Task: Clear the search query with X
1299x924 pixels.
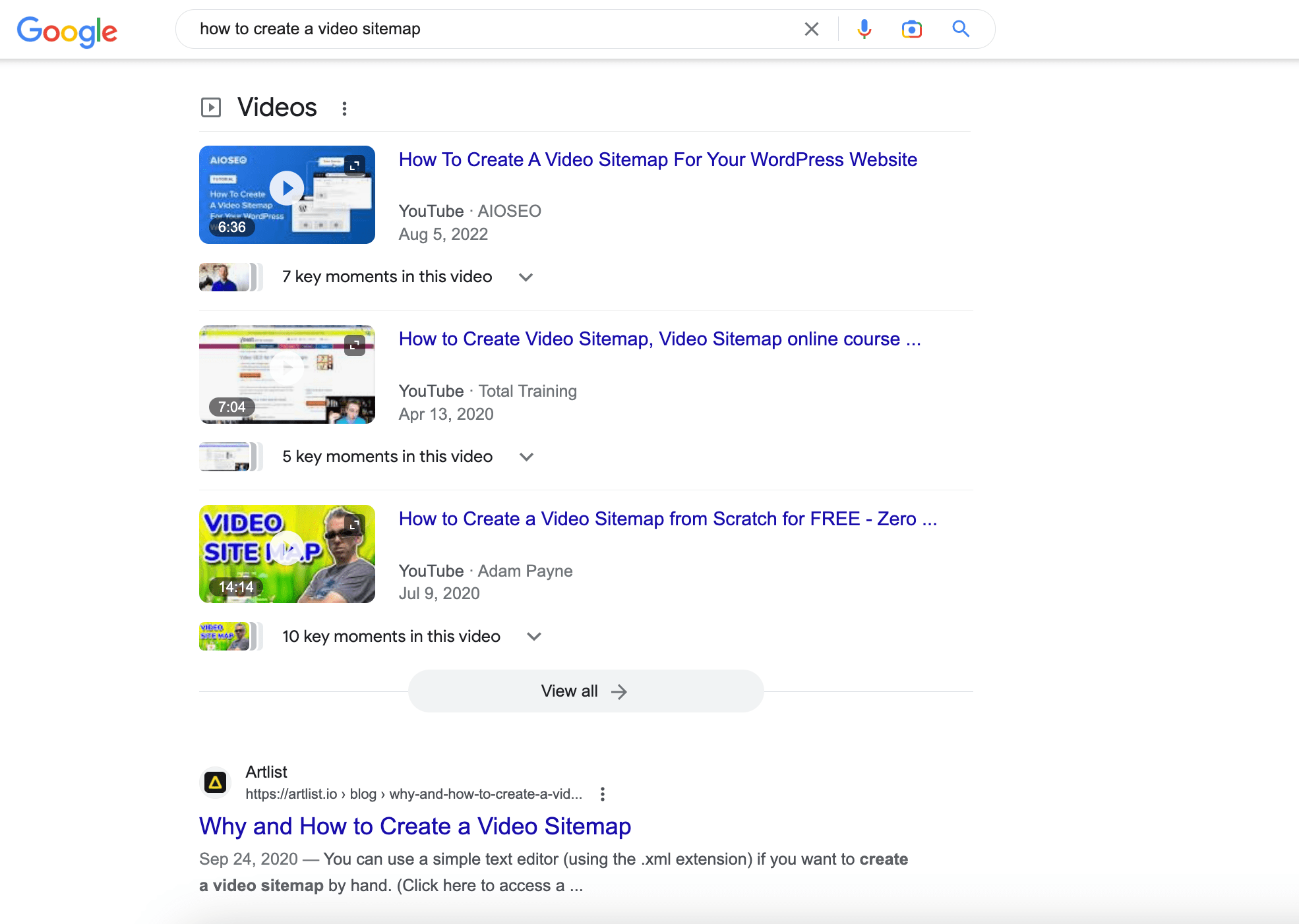Action: [812, 29]
